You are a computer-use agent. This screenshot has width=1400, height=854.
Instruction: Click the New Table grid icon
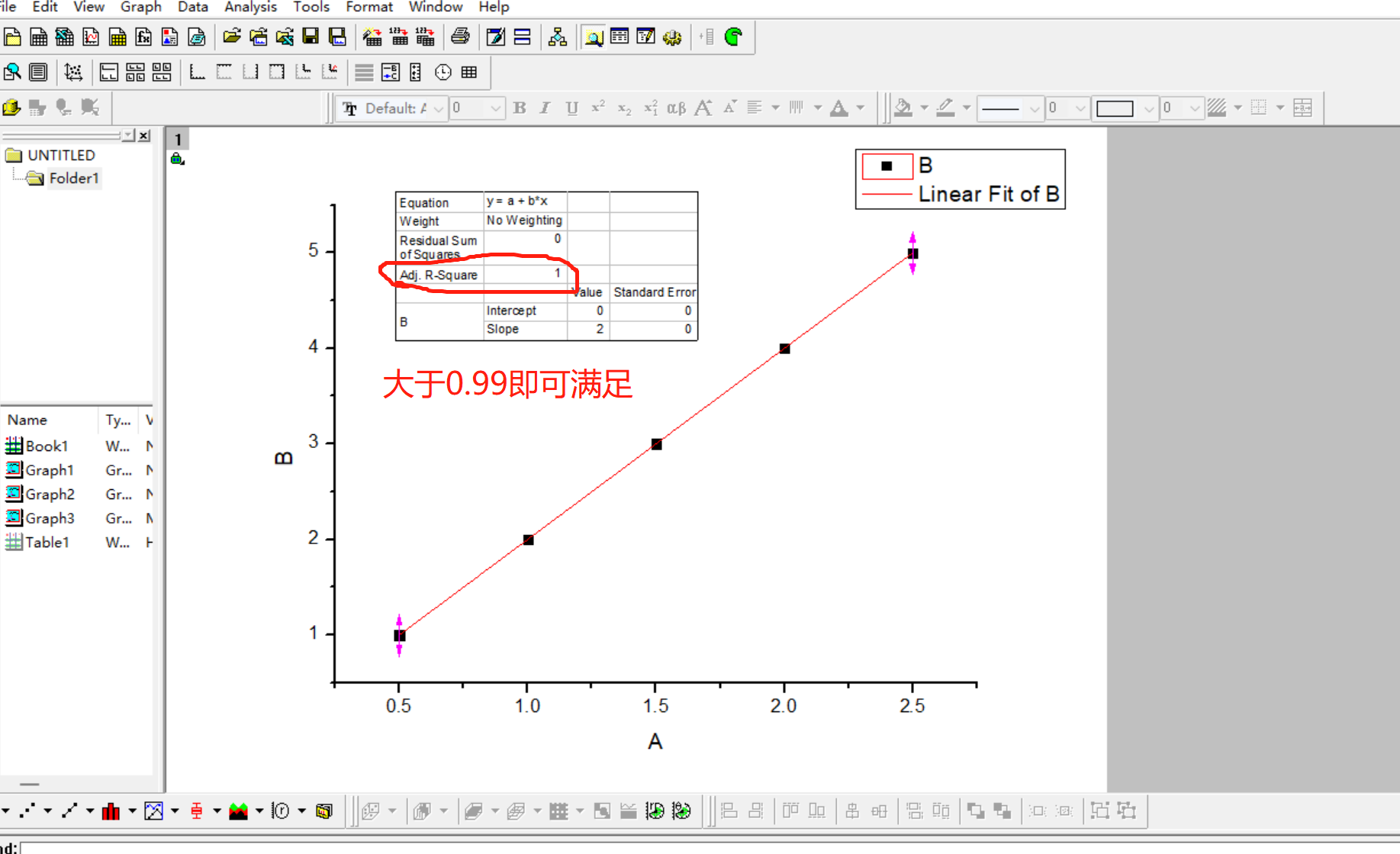pos(469,73)
